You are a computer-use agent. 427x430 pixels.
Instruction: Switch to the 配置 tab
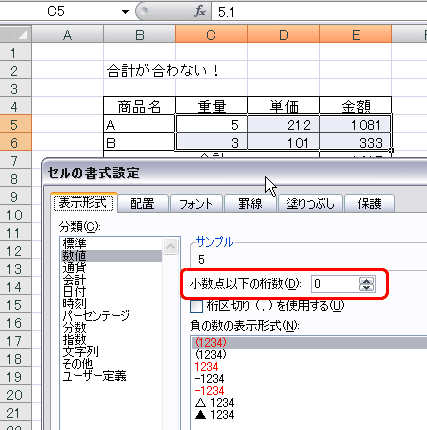(x=142, y=203)
